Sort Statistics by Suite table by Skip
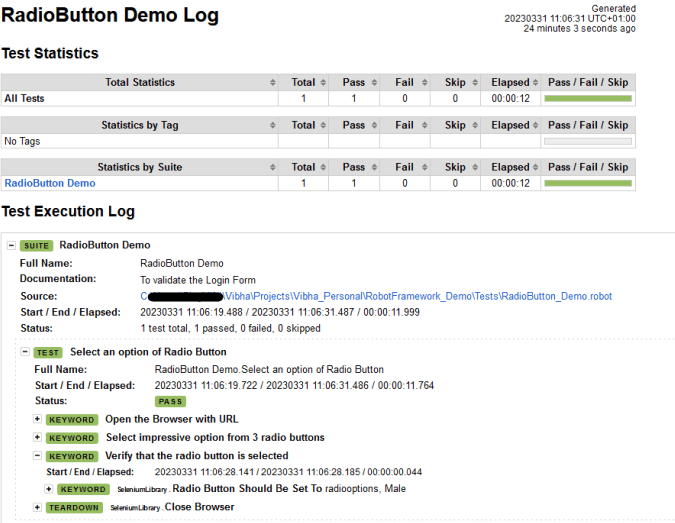Viewport: 675px width, 523px height. pyautogui.click(x=455, y=167)
